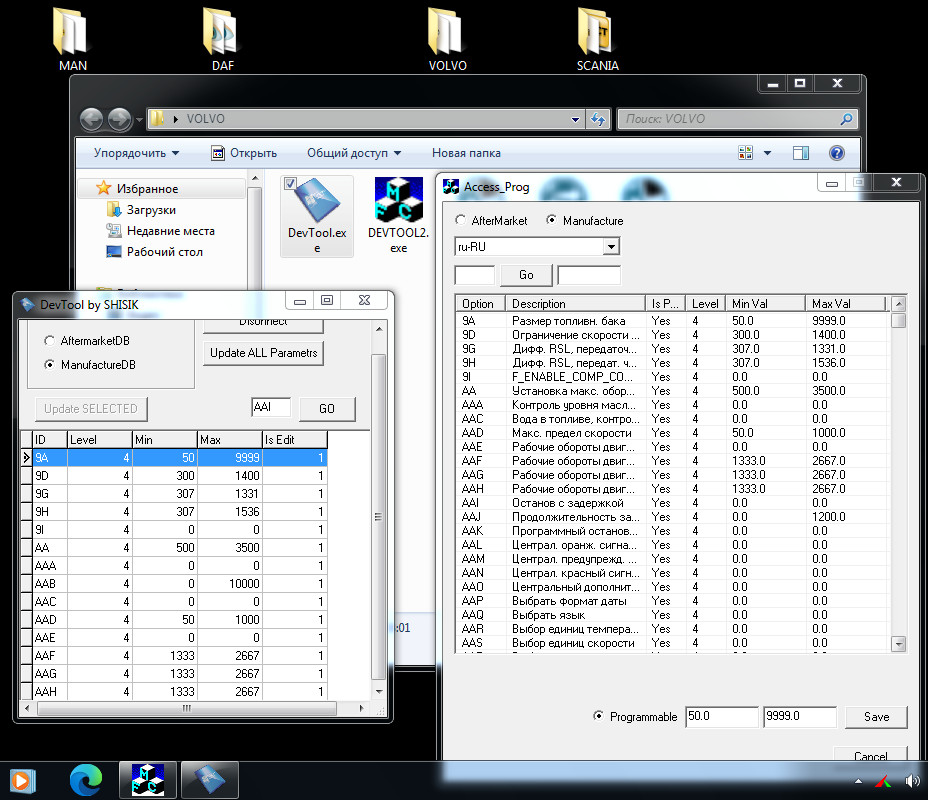Click the Option column header in Access_Prog
Screen dimensions: 928x800
pos(478,303)
